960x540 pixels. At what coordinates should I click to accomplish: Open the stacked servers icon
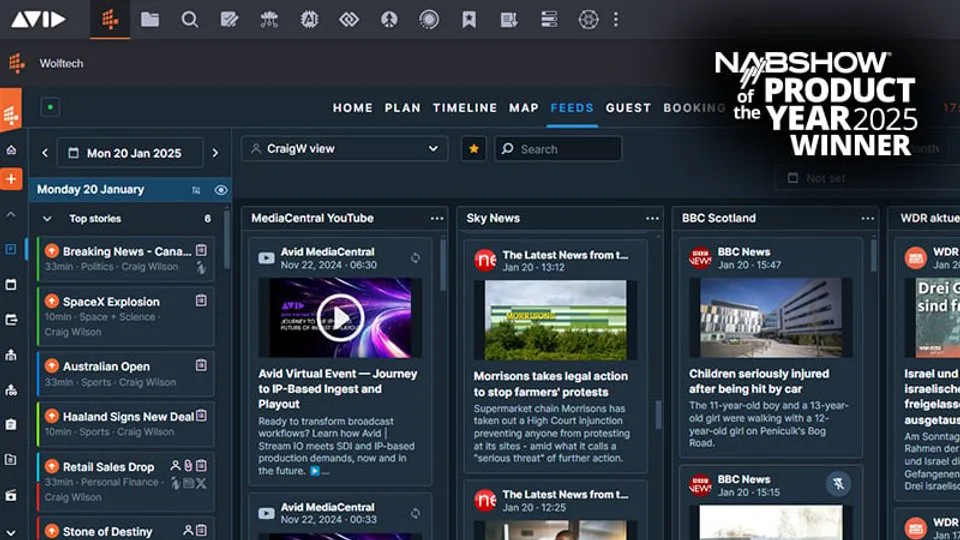(549, 20)
